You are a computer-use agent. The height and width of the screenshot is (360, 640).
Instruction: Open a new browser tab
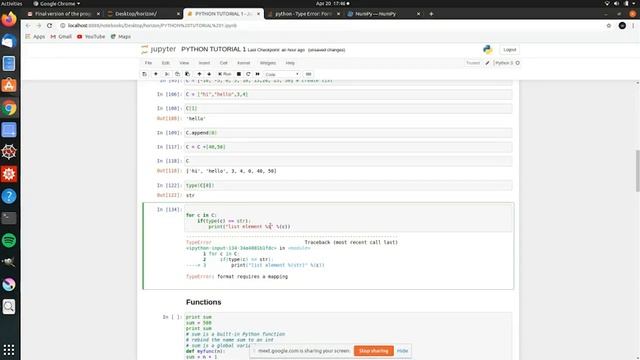click(431, 14)
